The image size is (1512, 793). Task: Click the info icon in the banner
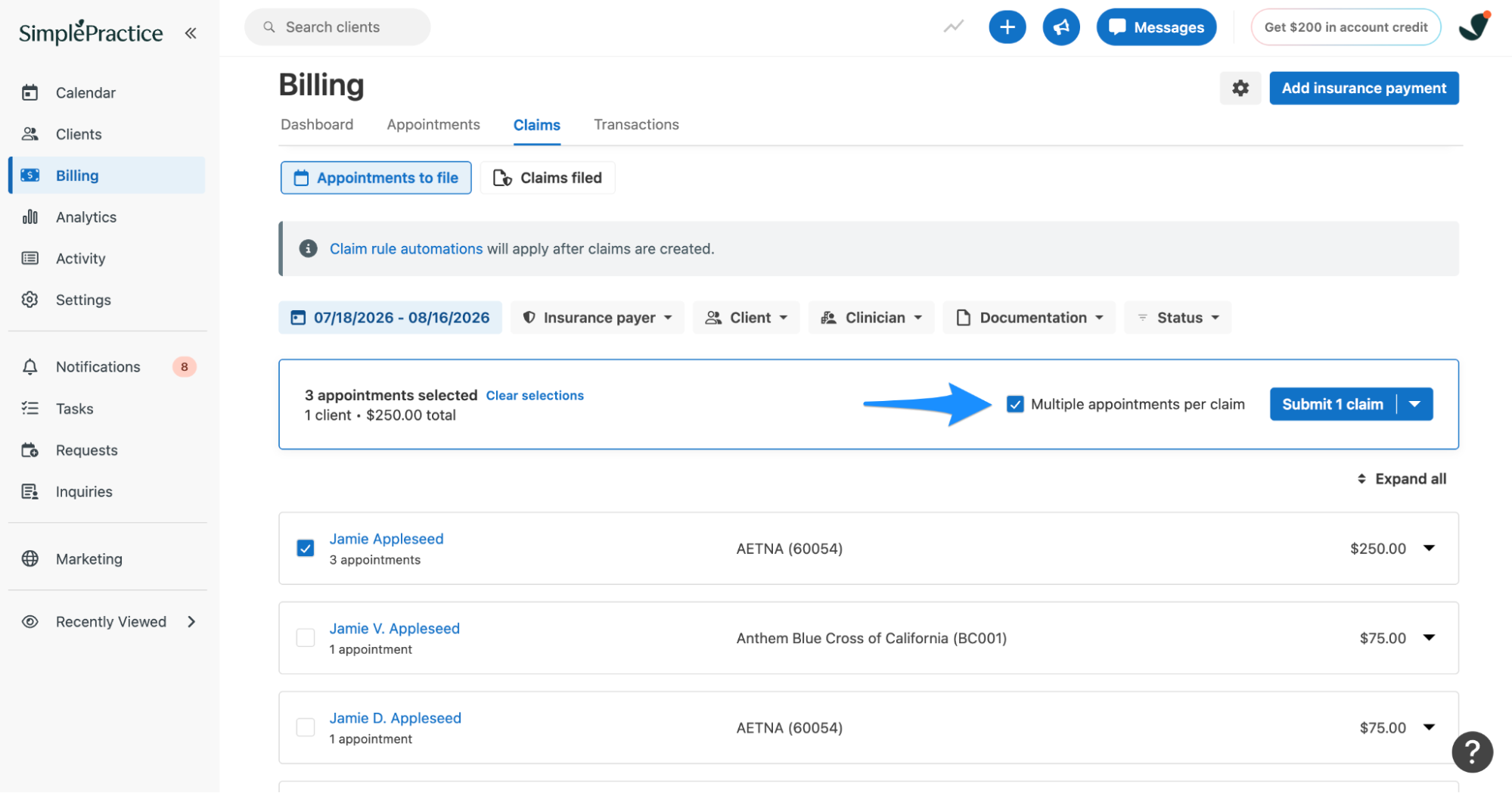[x=308, y=248]
